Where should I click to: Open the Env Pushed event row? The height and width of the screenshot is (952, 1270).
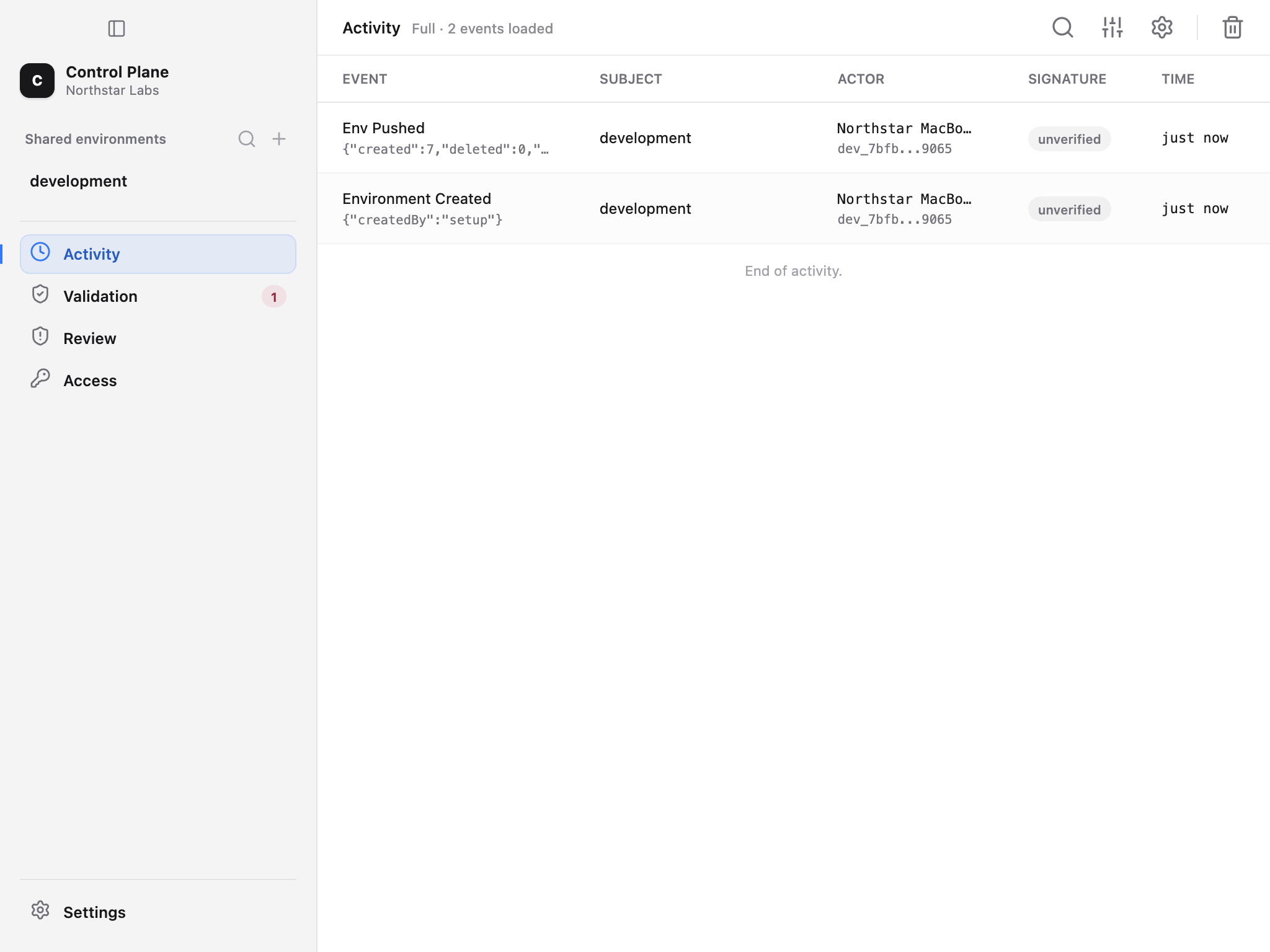pyautogui.click(x=794, y=138)
